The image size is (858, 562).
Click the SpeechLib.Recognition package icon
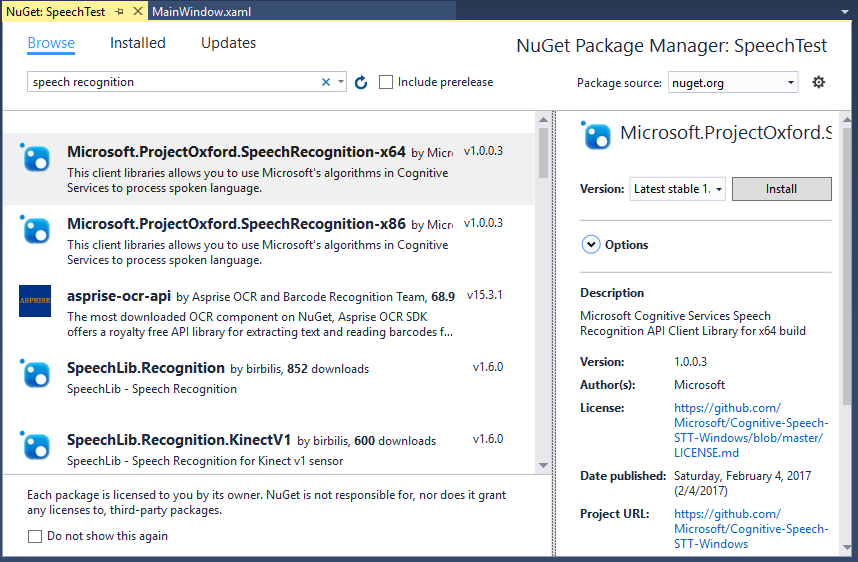pos(36,374)
